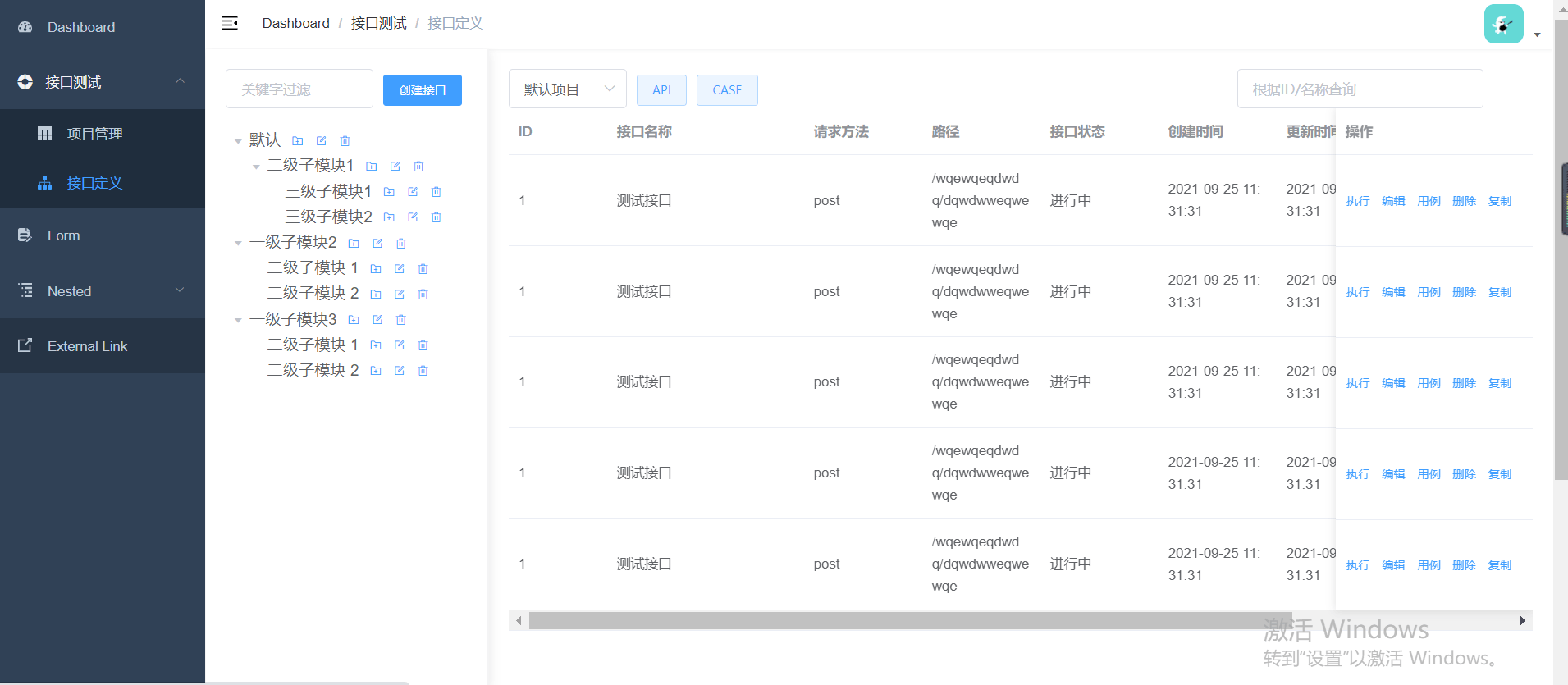Viewport: 1568px width, 685px height.
Task: Collapse the 二级子模块1 tree arrow
Action: [x=256, y=167]
